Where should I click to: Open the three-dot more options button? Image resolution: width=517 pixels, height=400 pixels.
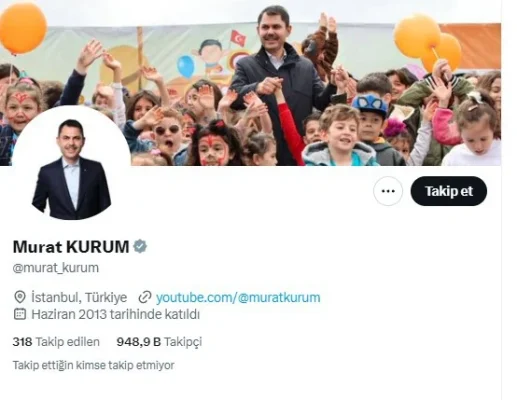point(388,191)
